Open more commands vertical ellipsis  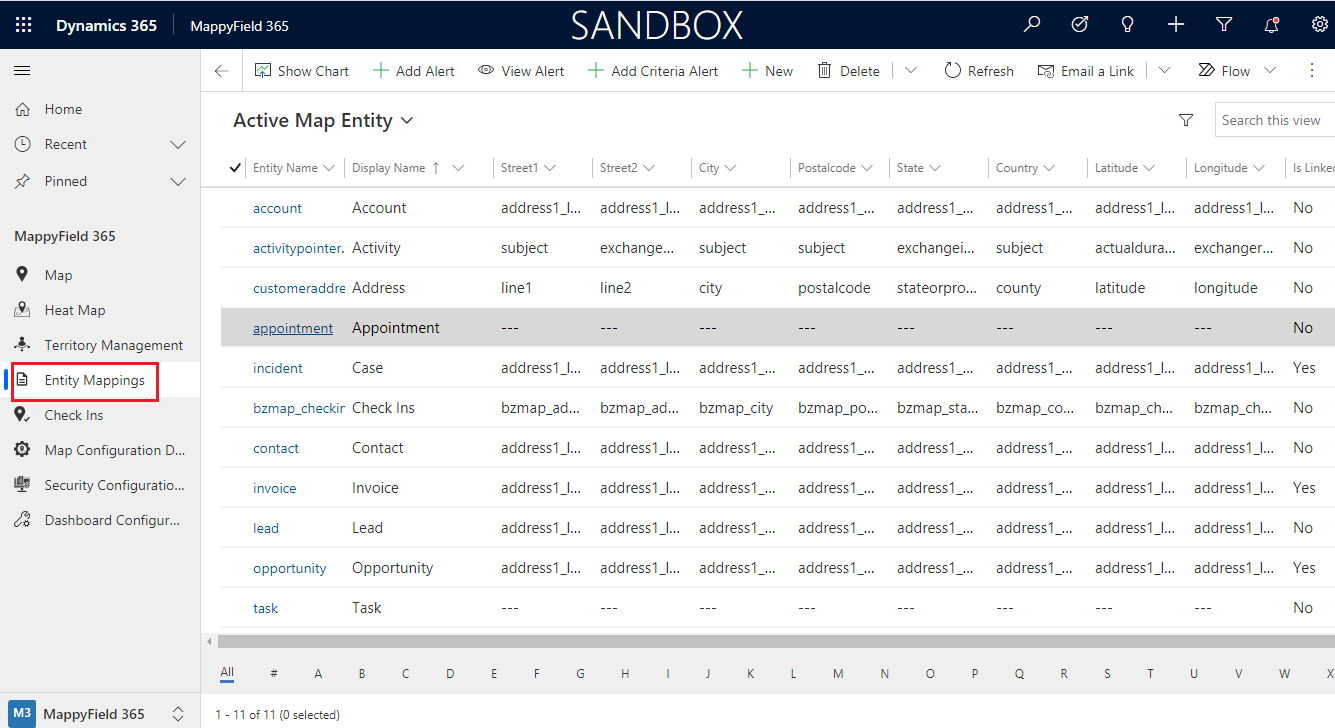(1312, 71)
